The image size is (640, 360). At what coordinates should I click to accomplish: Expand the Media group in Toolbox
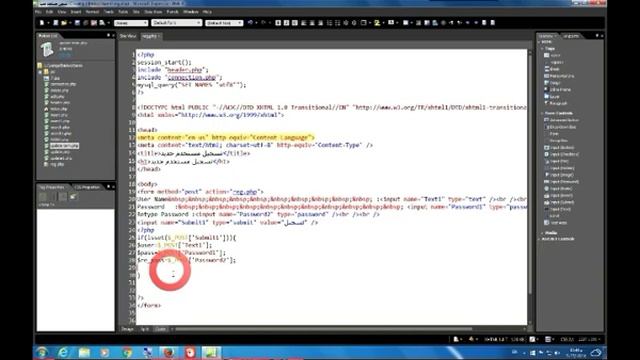(x=542, y=233)
